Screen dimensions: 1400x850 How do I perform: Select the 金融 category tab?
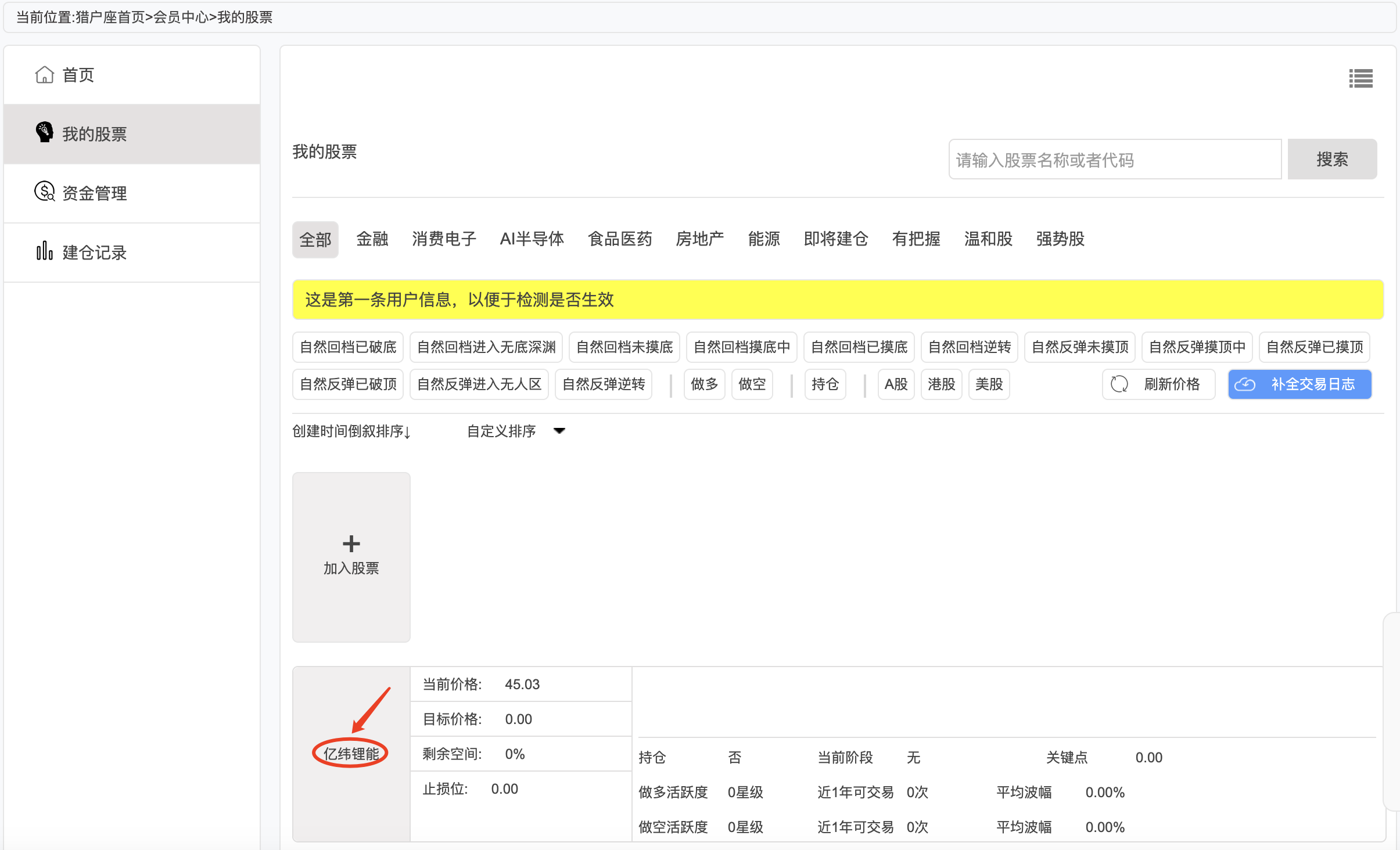coord(372,239)
